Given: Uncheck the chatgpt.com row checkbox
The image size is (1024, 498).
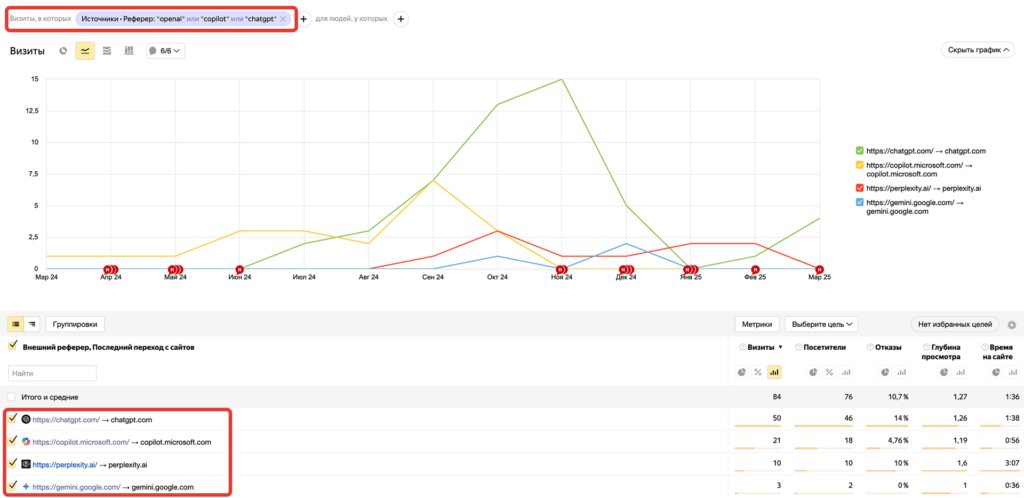Looking at the screenshot, I should 12,418.
